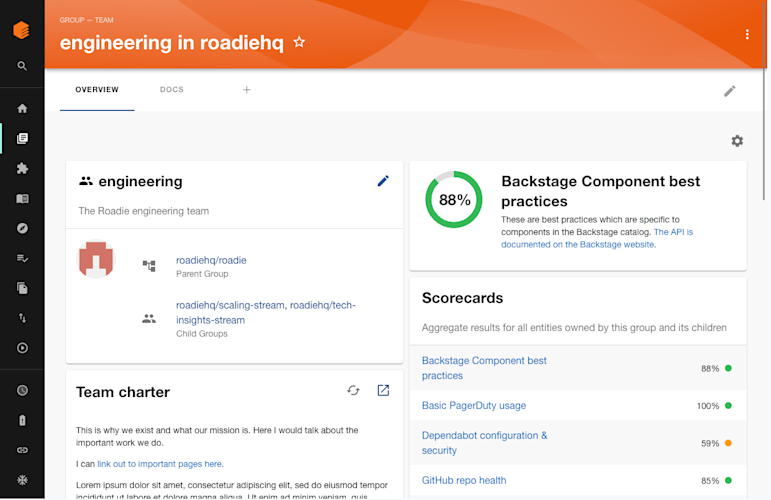Screen dimensions: 771x500
Task: Click the 100% green status dot
Action: point(728,406)
